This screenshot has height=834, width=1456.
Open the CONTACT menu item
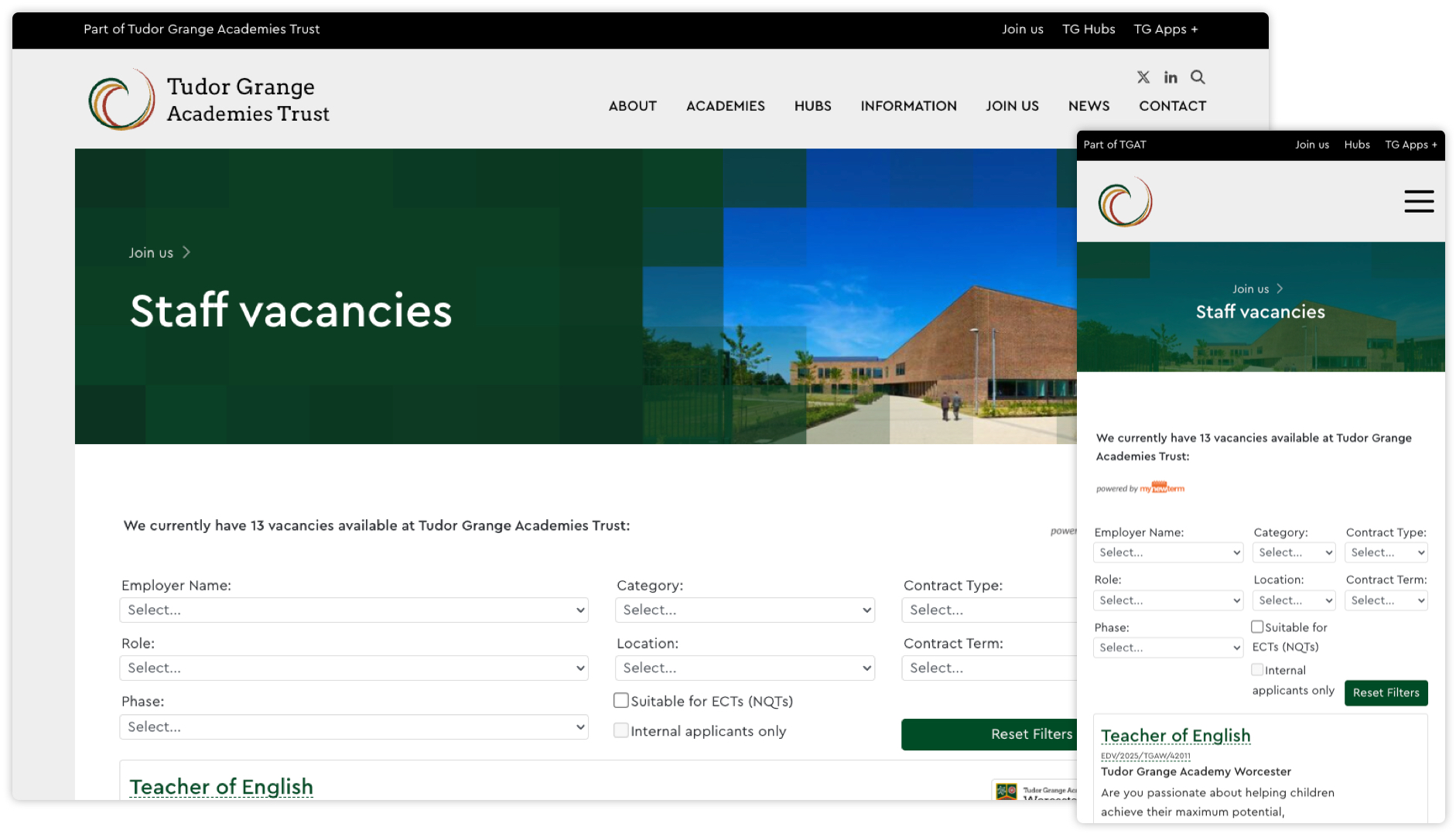click(x=1172, y=106)
